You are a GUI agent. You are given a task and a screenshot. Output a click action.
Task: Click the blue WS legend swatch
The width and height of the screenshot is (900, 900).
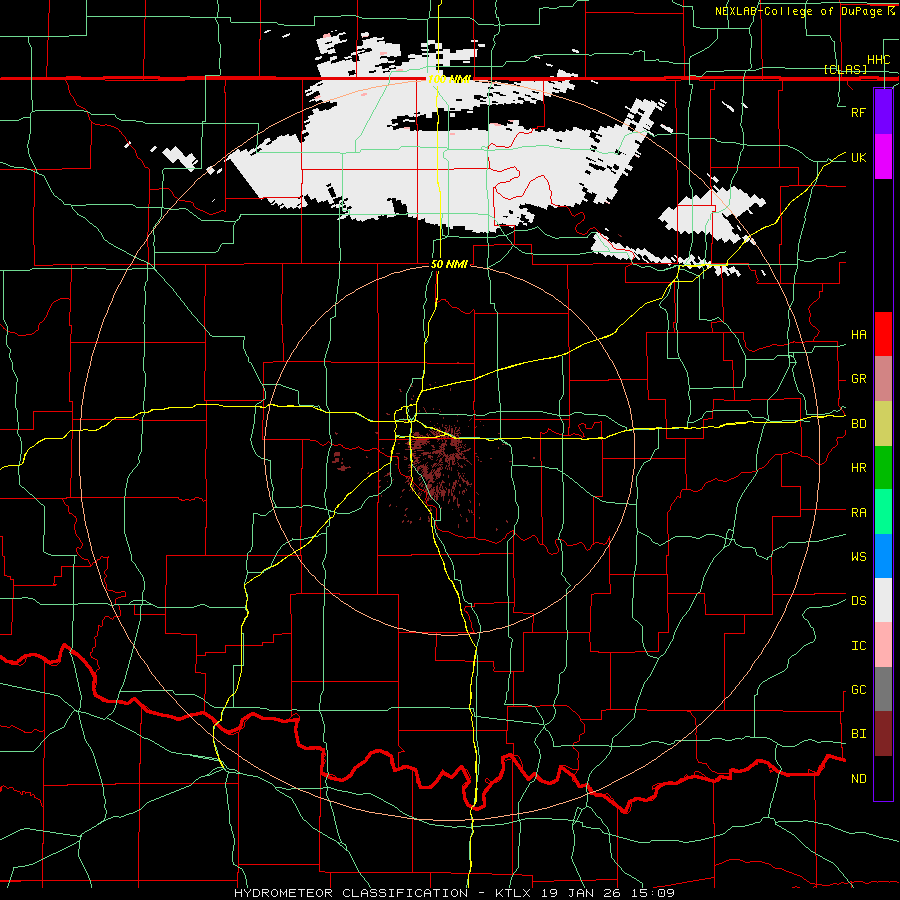click(883, 556)
